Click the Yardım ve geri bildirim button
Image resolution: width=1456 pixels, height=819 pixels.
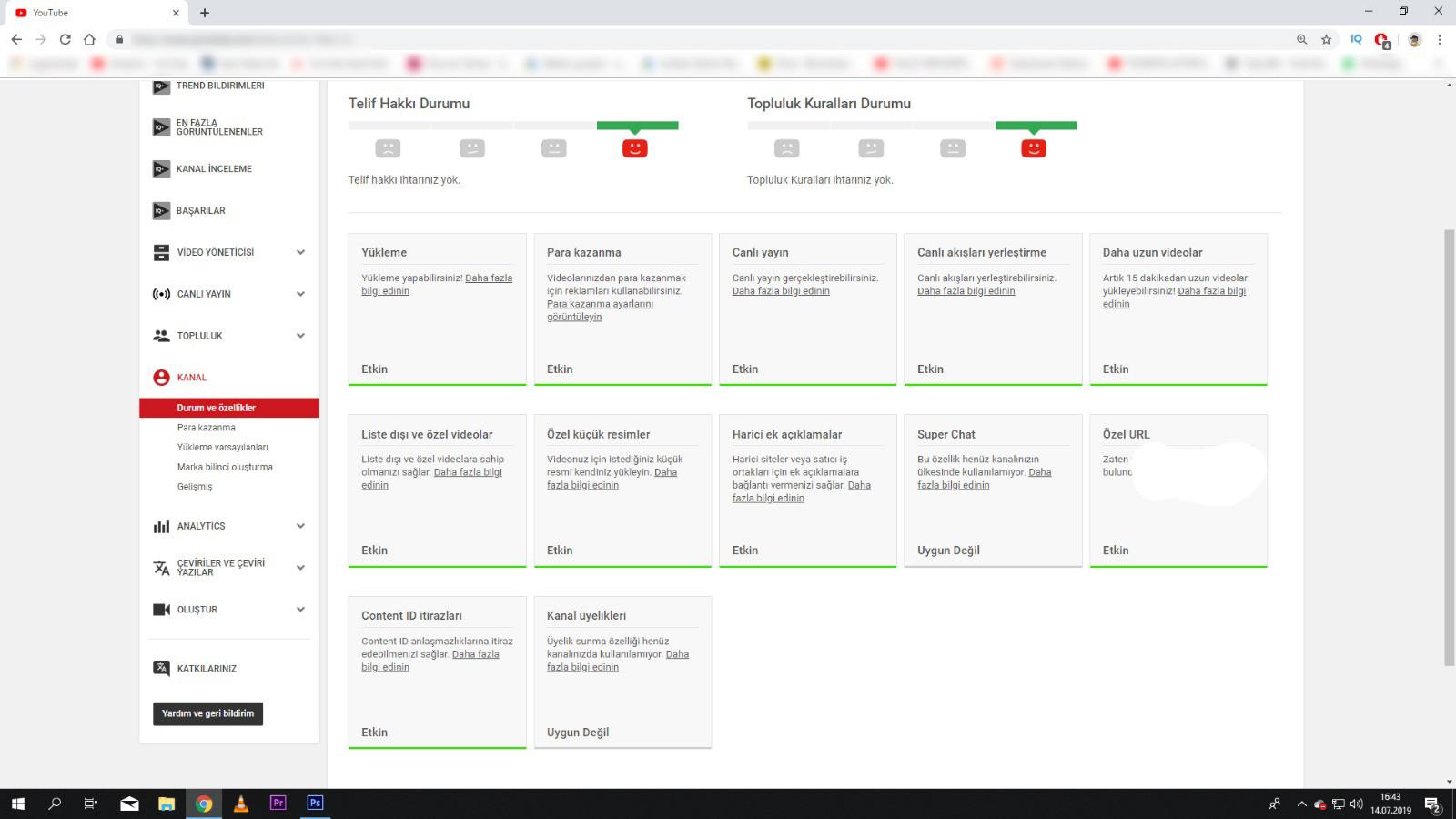click(207, 713)
